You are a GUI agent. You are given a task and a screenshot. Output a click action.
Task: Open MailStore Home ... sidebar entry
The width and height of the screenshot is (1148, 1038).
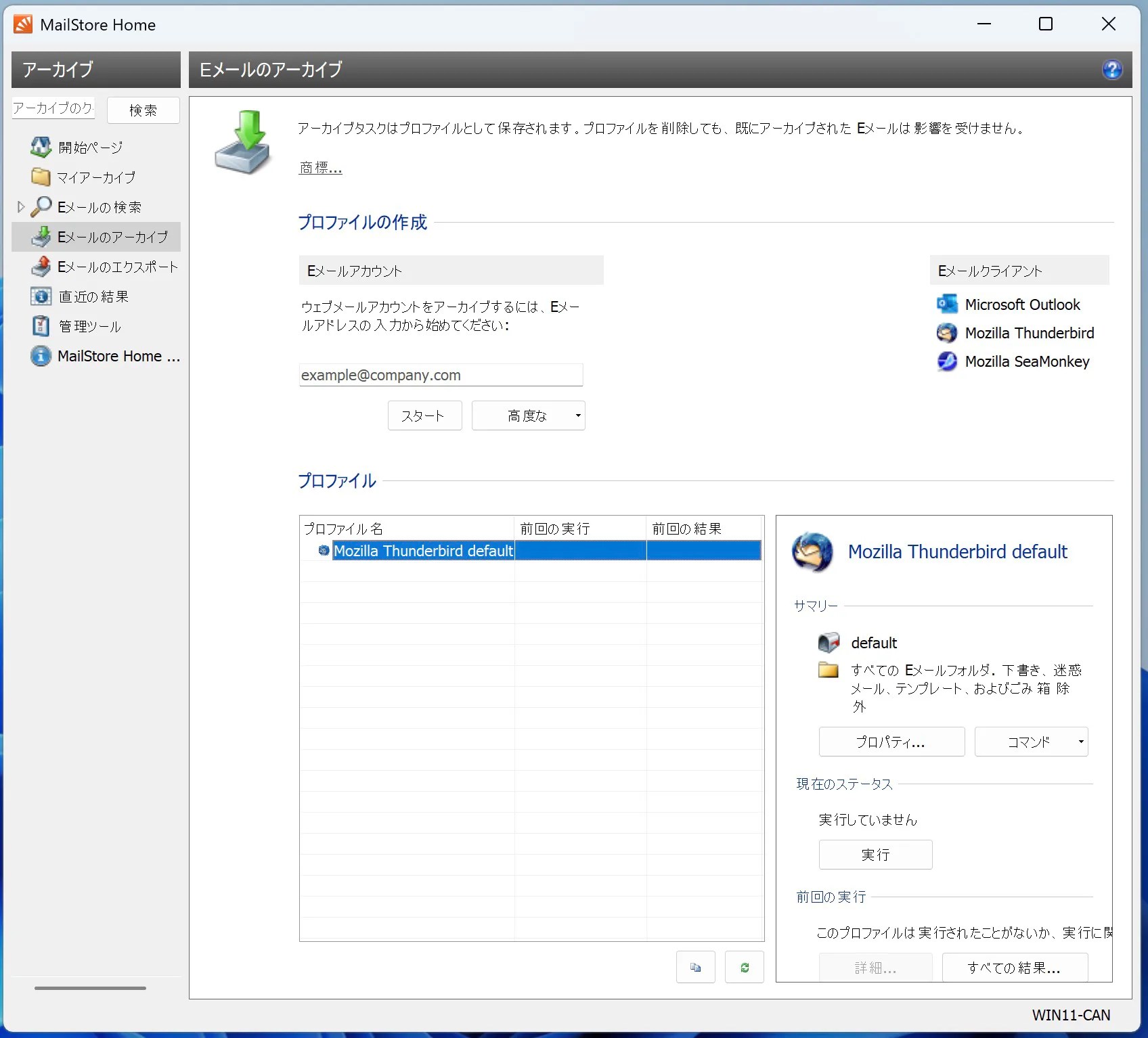(118, 356)
